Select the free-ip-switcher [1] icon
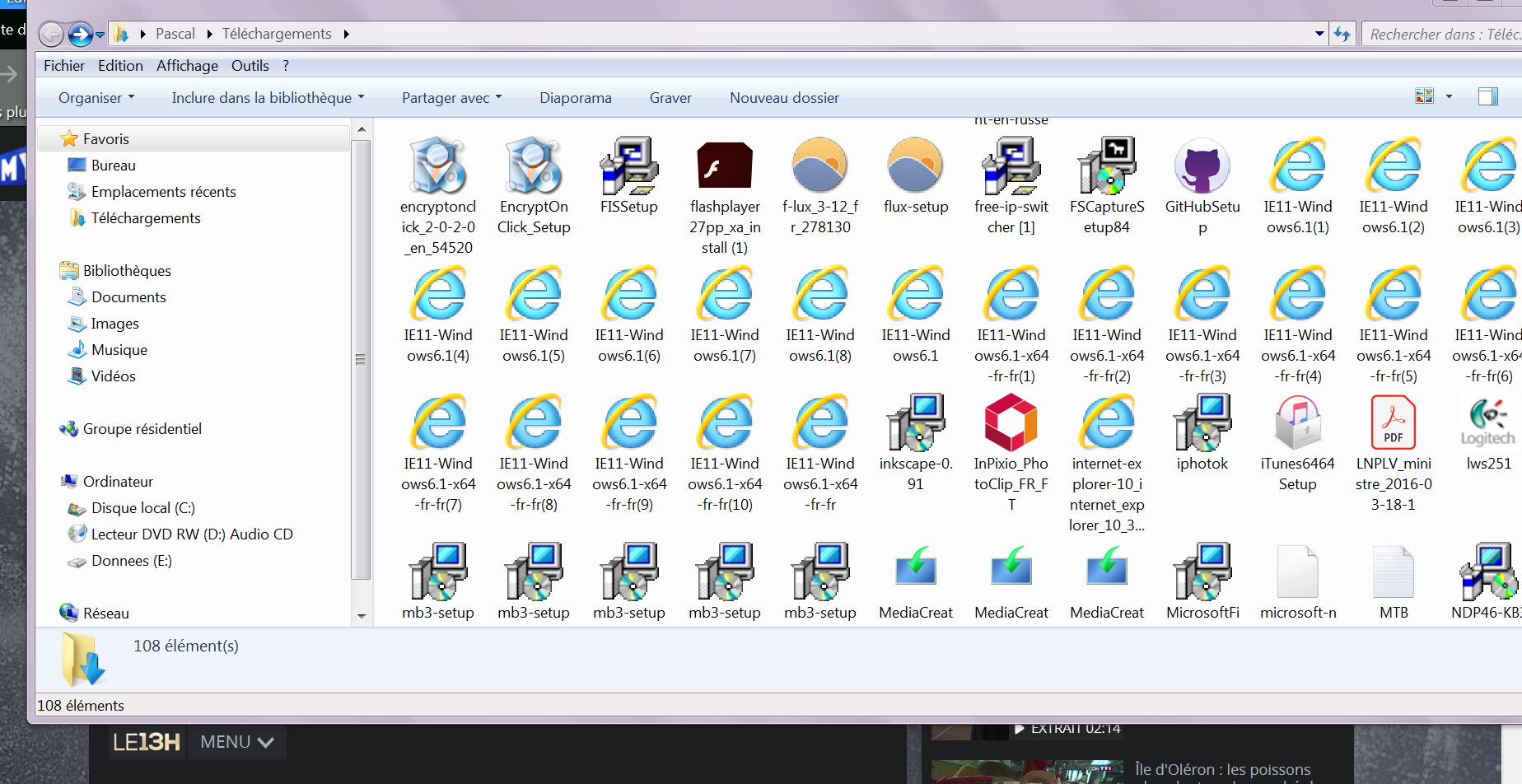 click(1011, 166)
